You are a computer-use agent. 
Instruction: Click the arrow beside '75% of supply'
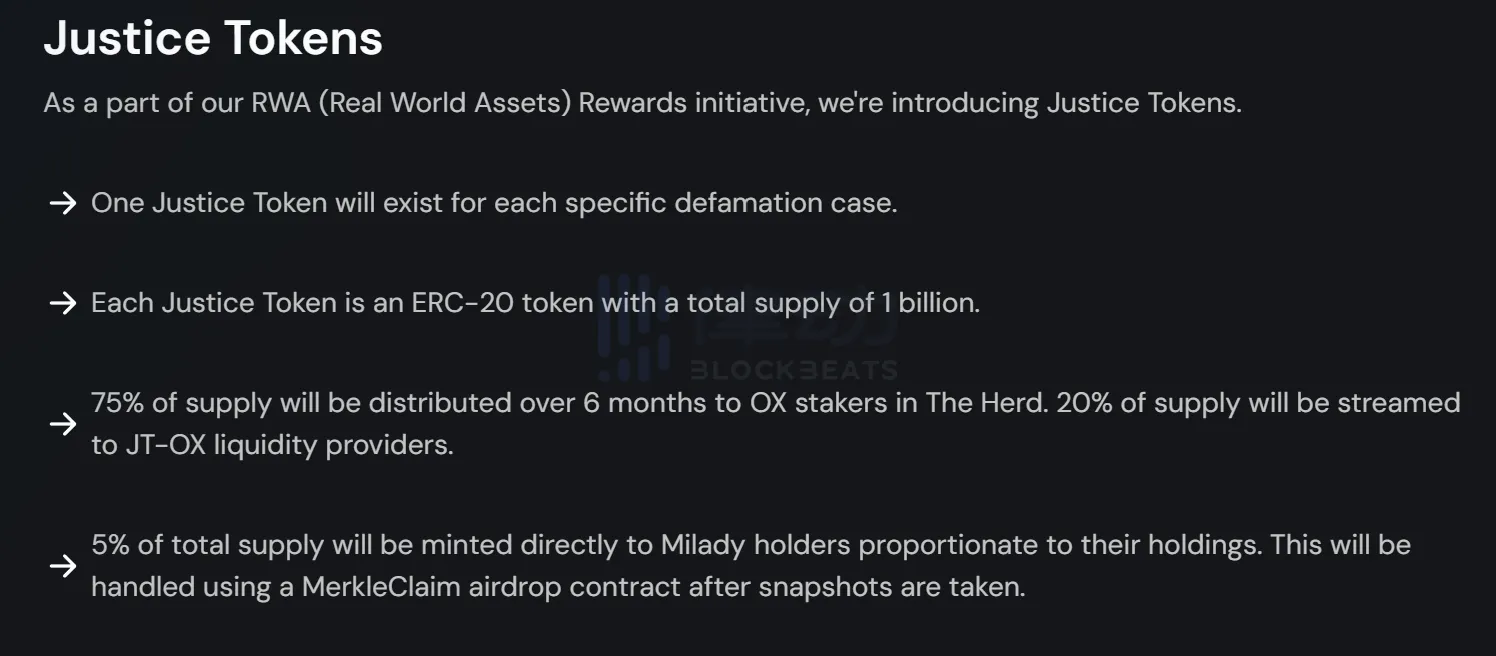click(63, 424)
